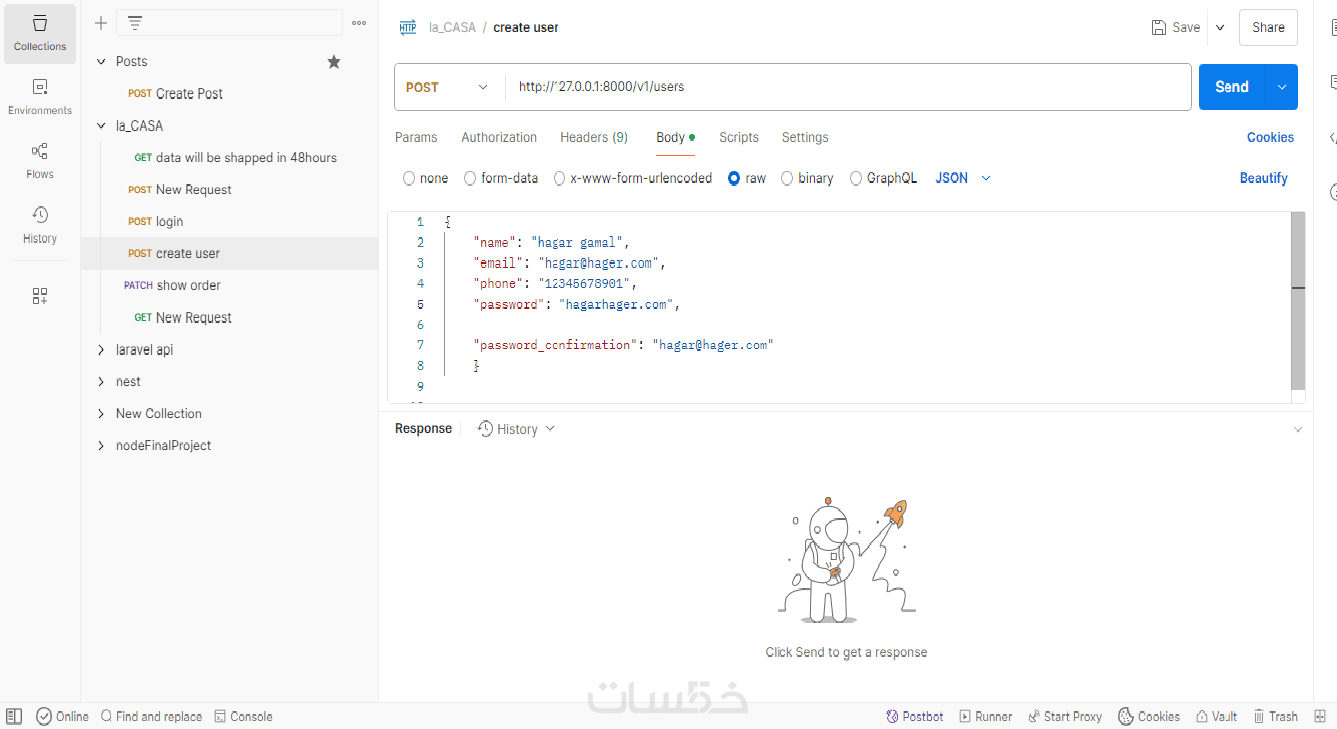Open the Environments sidebar section

pos(40,97)
